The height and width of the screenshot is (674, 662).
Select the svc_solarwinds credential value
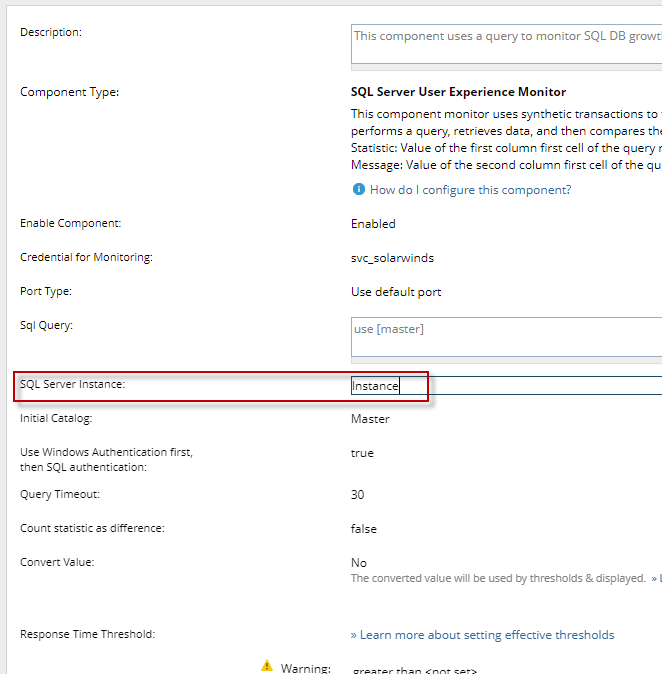pyautogui.click(x=392, y=258)
